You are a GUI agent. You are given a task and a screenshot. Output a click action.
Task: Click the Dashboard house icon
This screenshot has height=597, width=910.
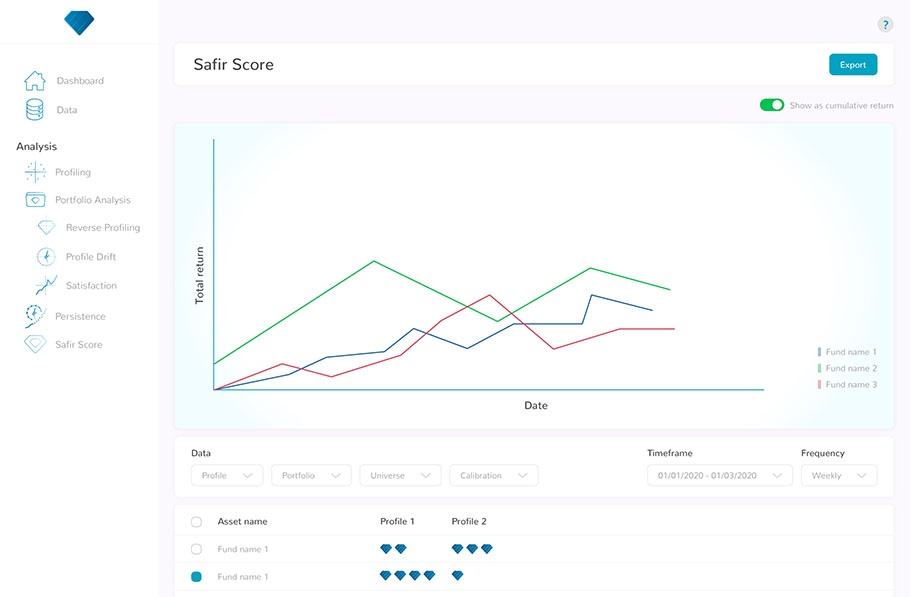(x=35, y=81)
